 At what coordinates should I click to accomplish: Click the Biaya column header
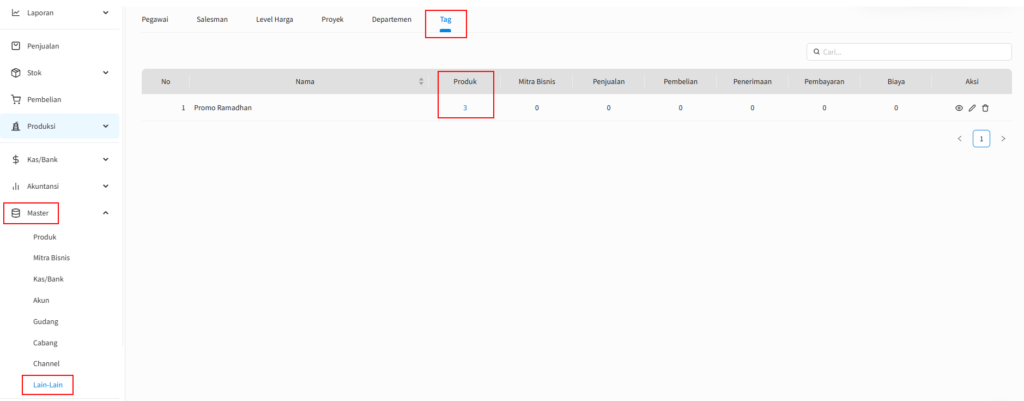click(896, 82)
